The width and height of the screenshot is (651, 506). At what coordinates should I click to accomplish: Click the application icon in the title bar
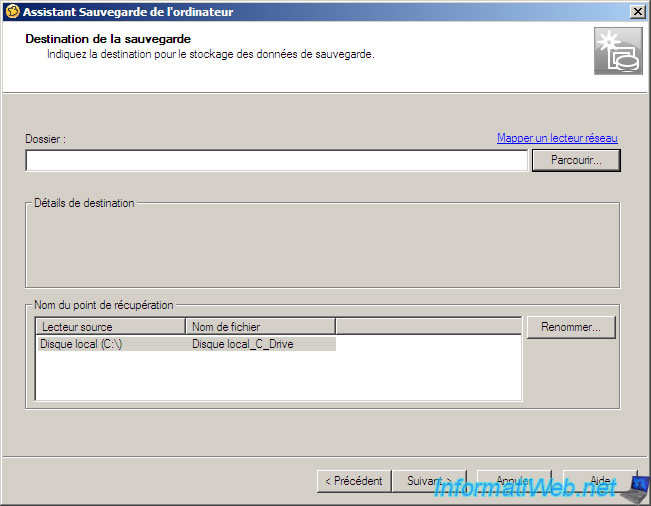click(12, 11)
